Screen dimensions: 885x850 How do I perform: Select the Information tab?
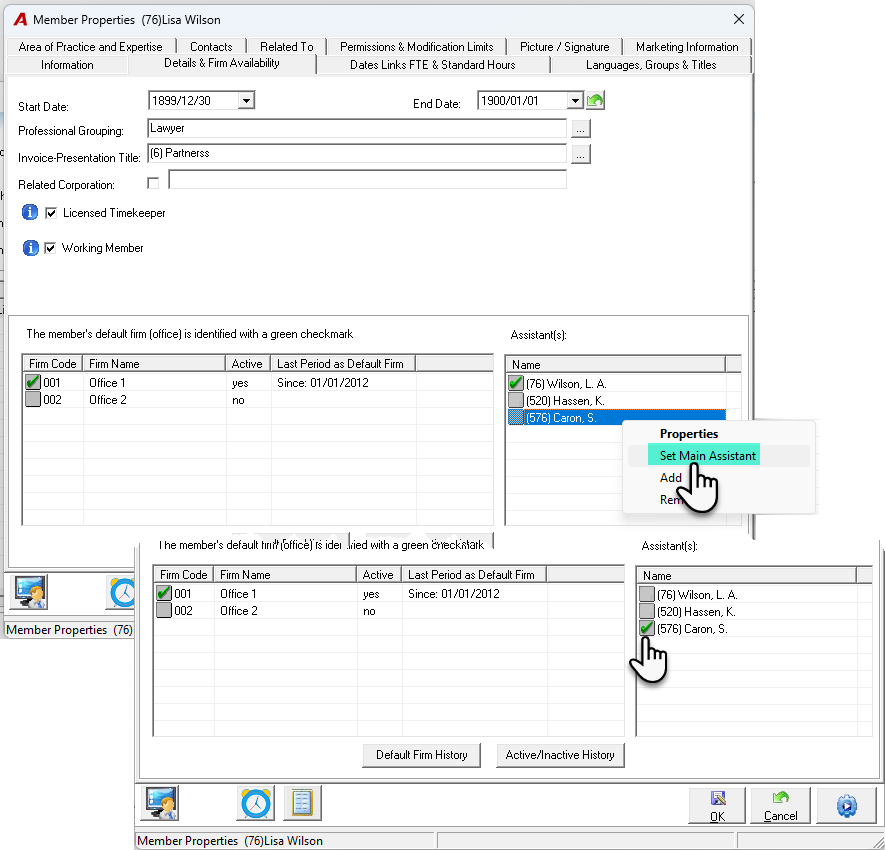coord(67,65)
